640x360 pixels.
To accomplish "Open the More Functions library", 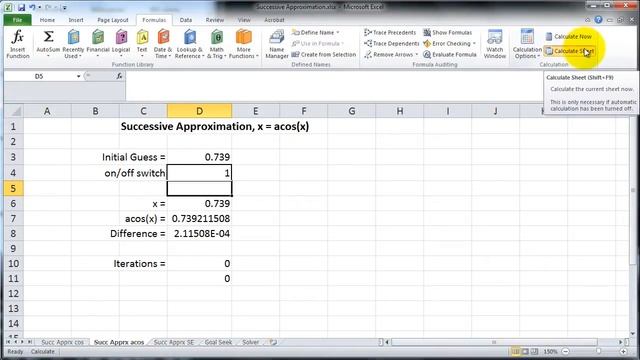I will point(244,44).
